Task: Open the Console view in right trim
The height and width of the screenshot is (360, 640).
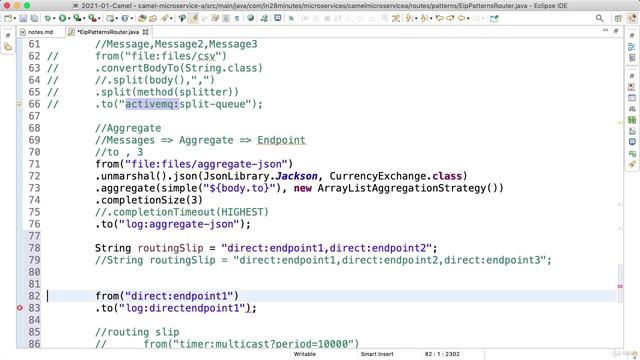Action: tap(632, 142)
